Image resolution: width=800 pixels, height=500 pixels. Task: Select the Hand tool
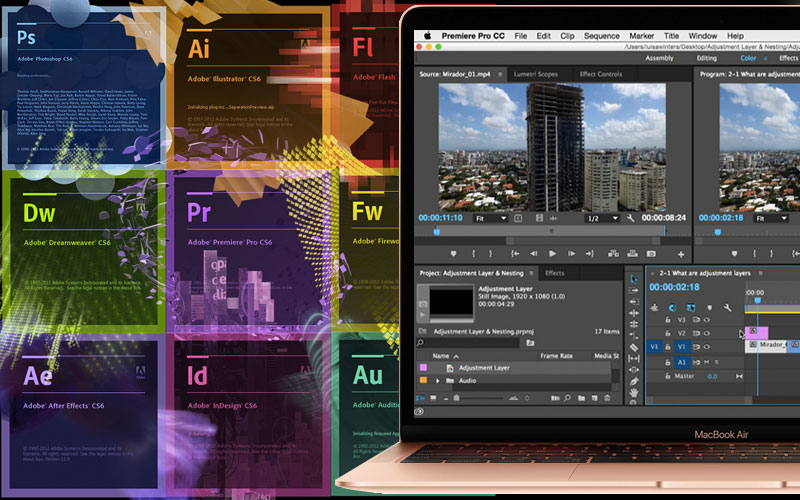click(634, 392)
